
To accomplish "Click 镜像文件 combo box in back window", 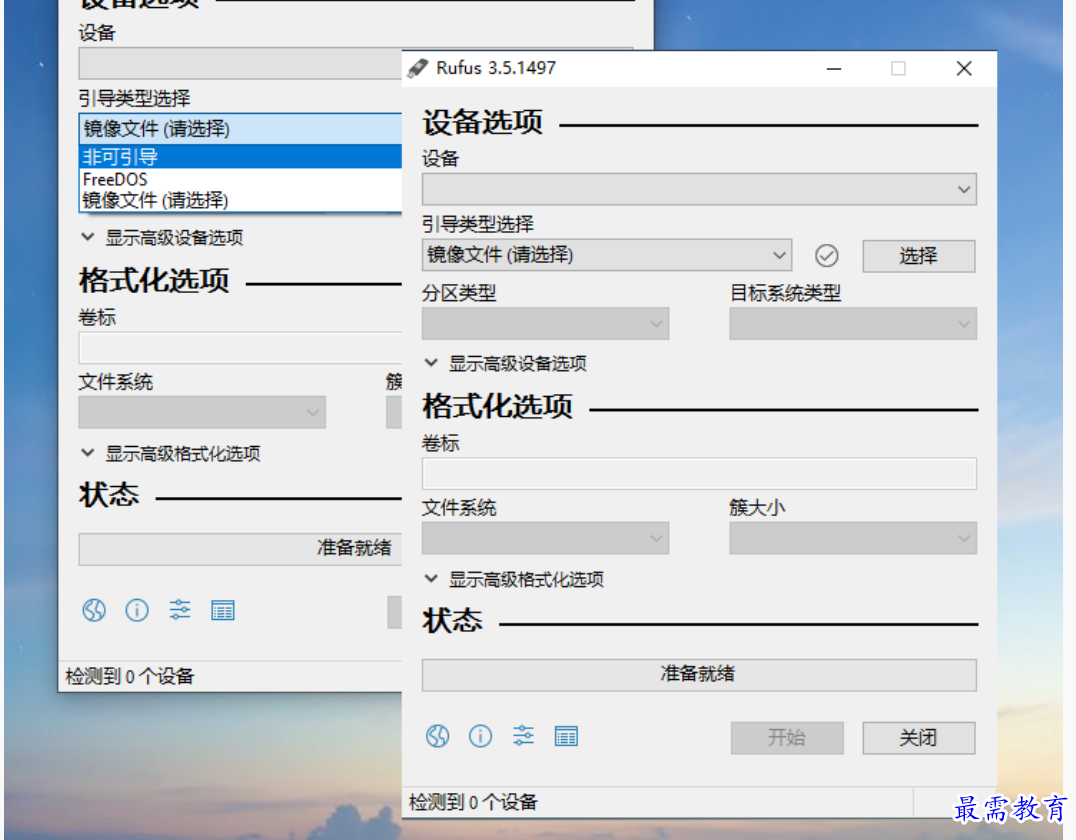I will [x=241, y=128].
